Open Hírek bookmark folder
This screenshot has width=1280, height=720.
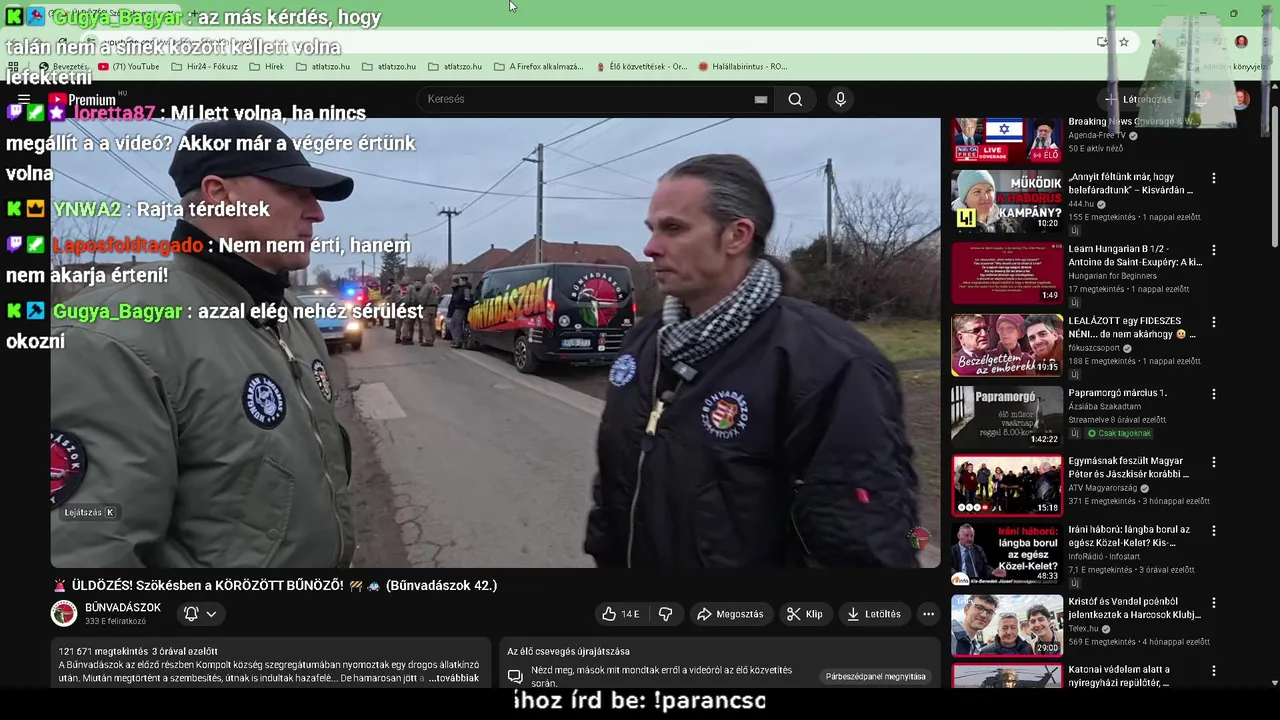[267, 67]
